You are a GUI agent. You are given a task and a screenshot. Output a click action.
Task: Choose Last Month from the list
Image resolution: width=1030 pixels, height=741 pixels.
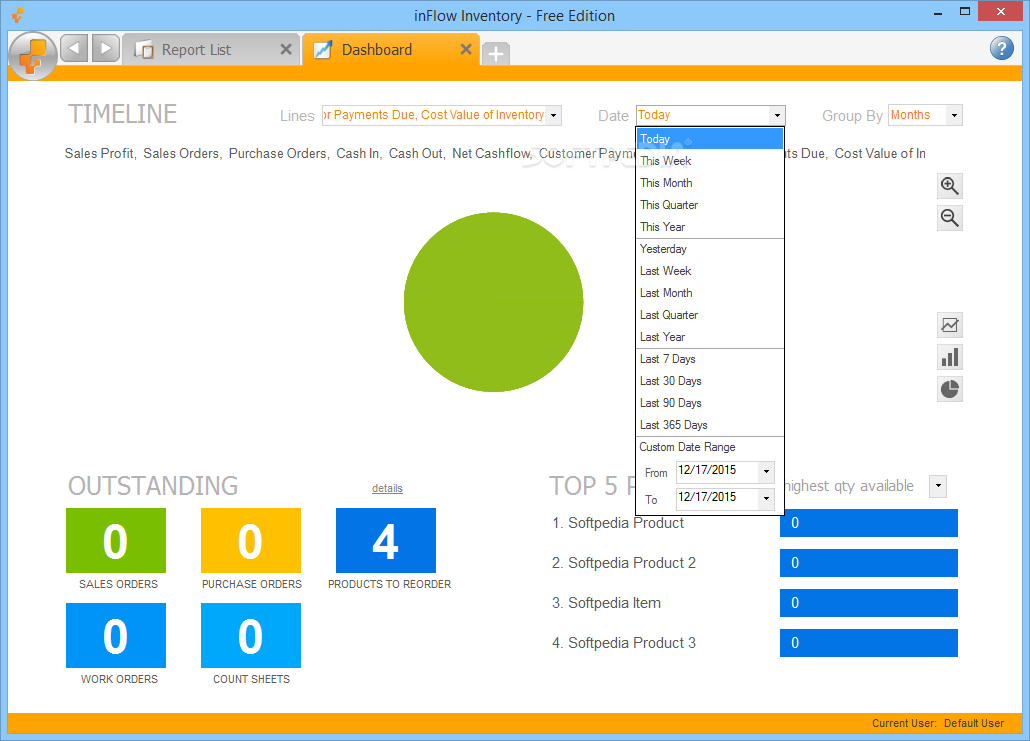tap(709, 293)
